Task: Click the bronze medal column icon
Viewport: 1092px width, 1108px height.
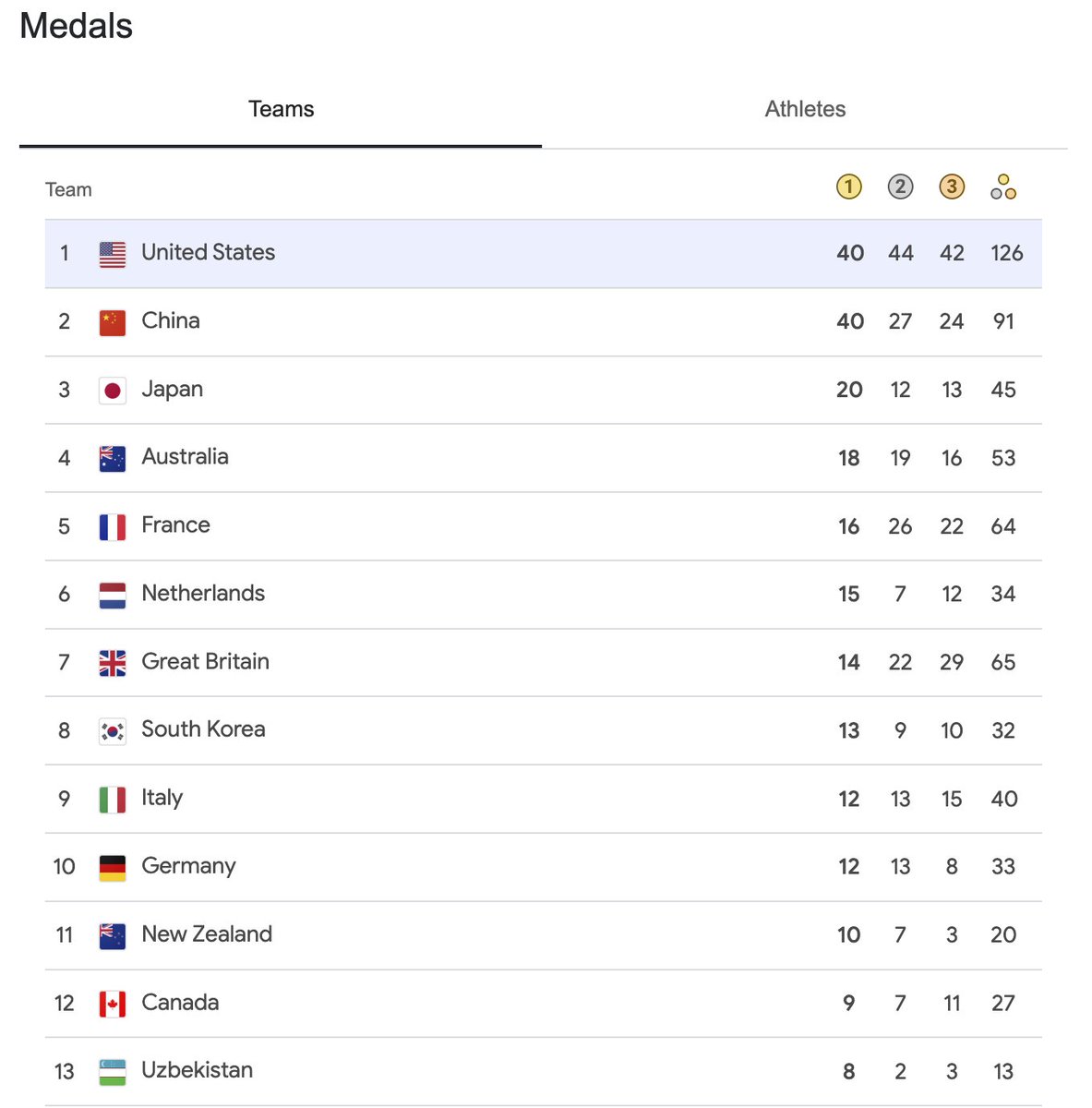Action: [x=952, y=187]
